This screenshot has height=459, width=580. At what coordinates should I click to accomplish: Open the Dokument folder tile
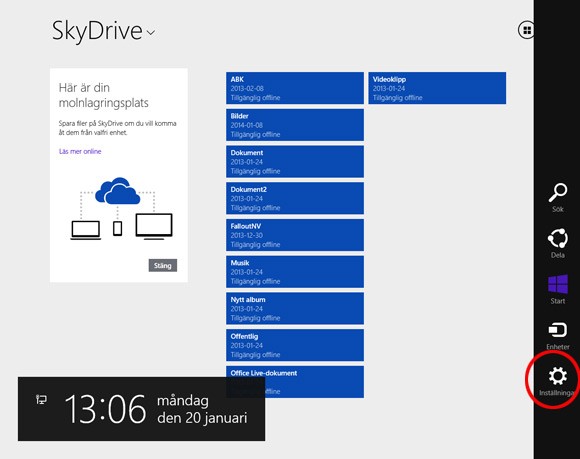click(295, 161)
